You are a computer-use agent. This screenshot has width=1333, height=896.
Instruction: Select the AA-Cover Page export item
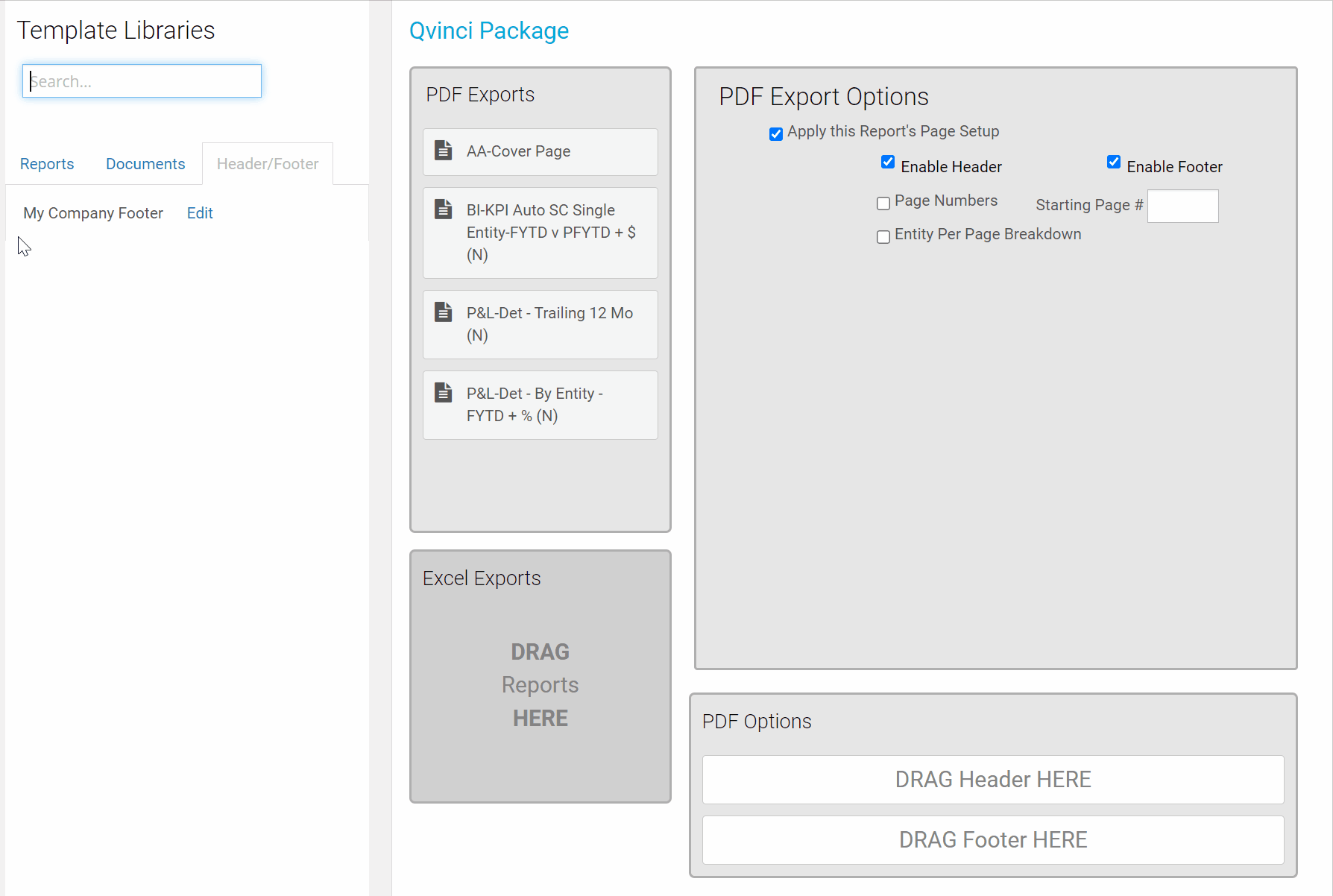(541, 152)
